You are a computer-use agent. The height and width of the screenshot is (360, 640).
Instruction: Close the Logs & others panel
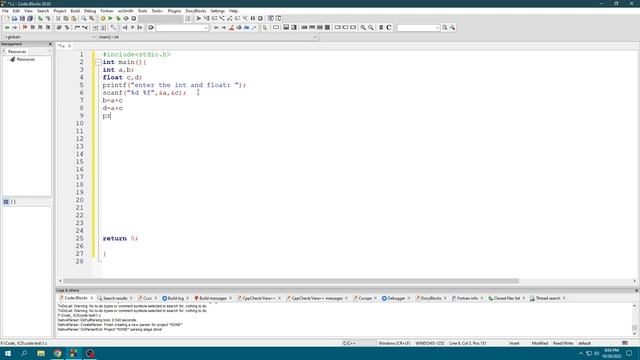636,290
